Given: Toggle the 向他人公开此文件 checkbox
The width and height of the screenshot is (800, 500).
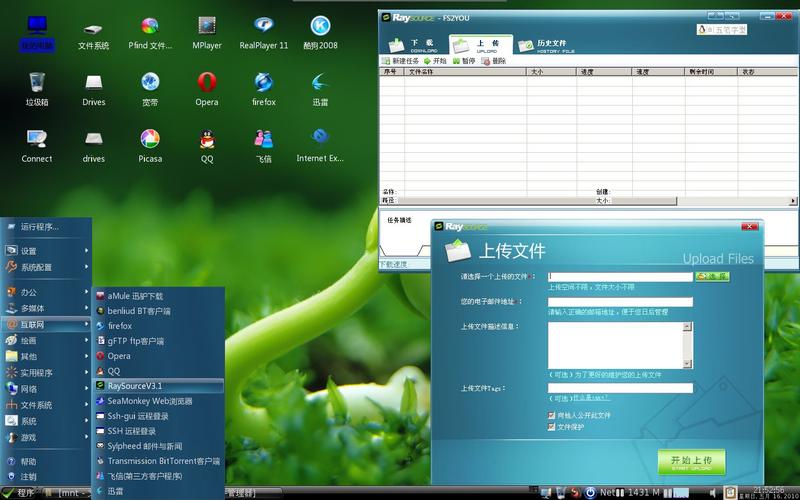Looking at the screenshot, I should [x=551, y=415].
